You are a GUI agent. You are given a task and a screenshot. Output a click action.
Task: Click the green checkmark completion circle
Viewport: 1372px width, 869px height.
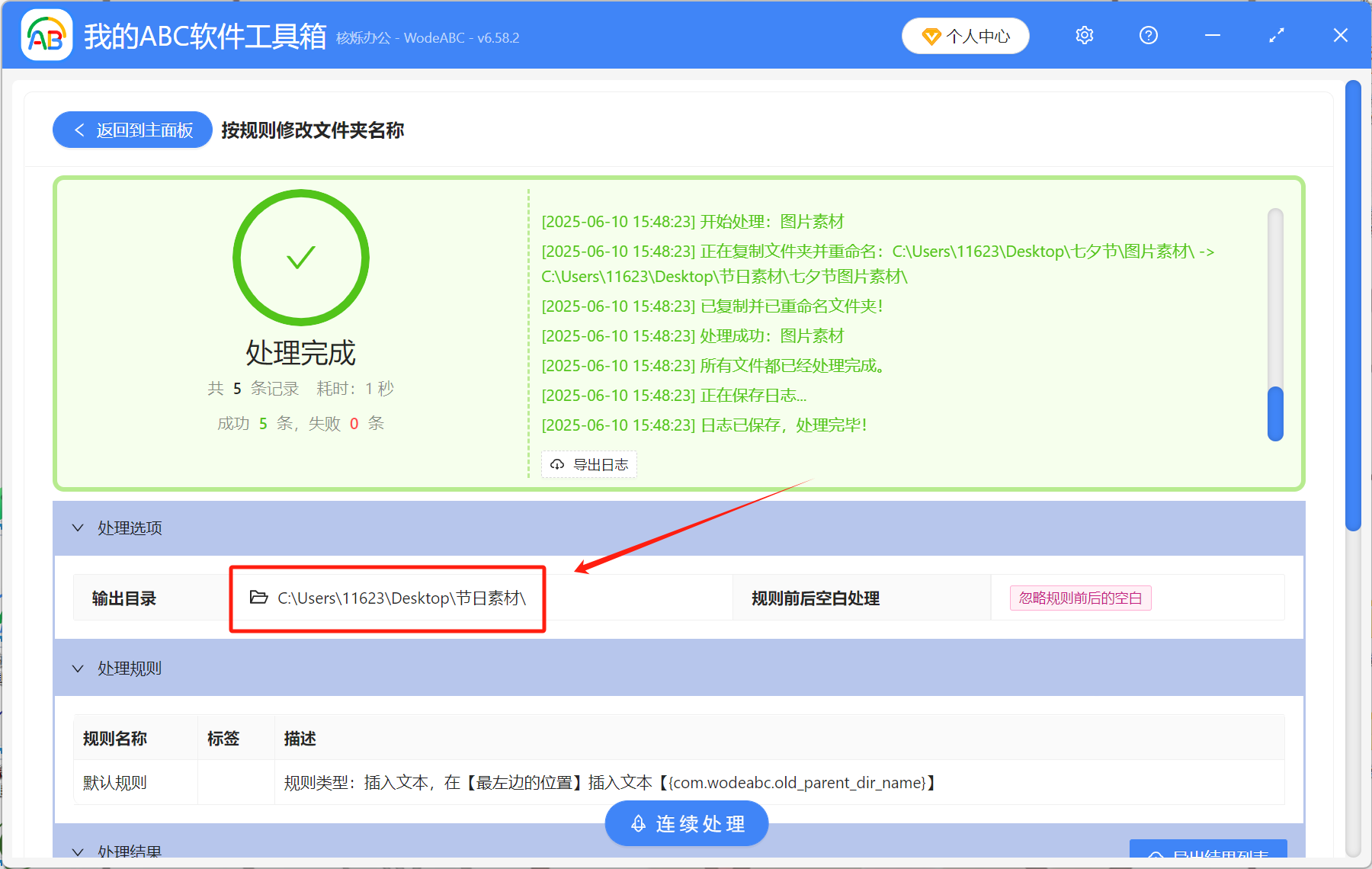pos(300,258)
